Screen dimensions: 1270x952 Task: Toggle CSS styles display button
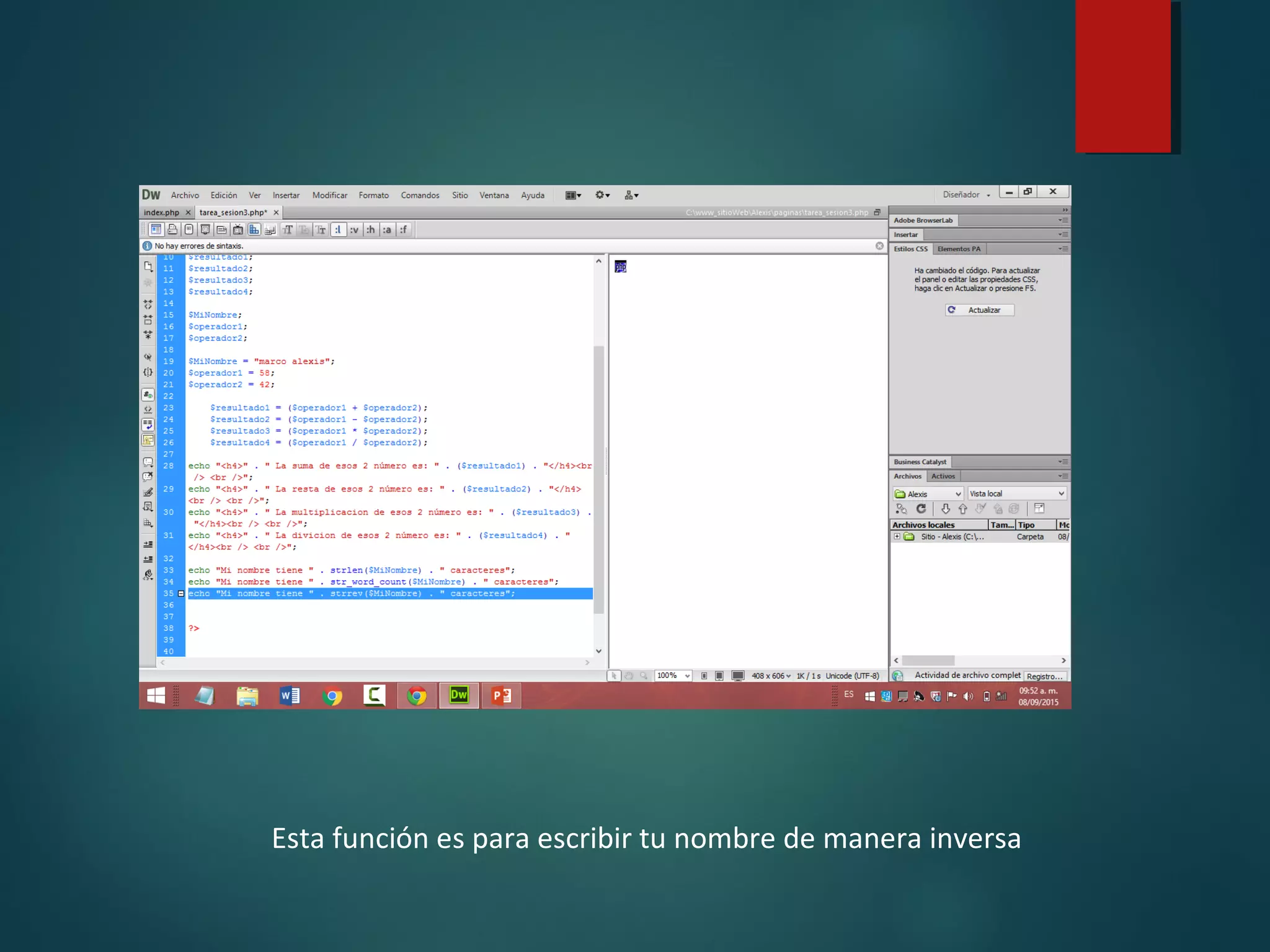tap(254, 230)
